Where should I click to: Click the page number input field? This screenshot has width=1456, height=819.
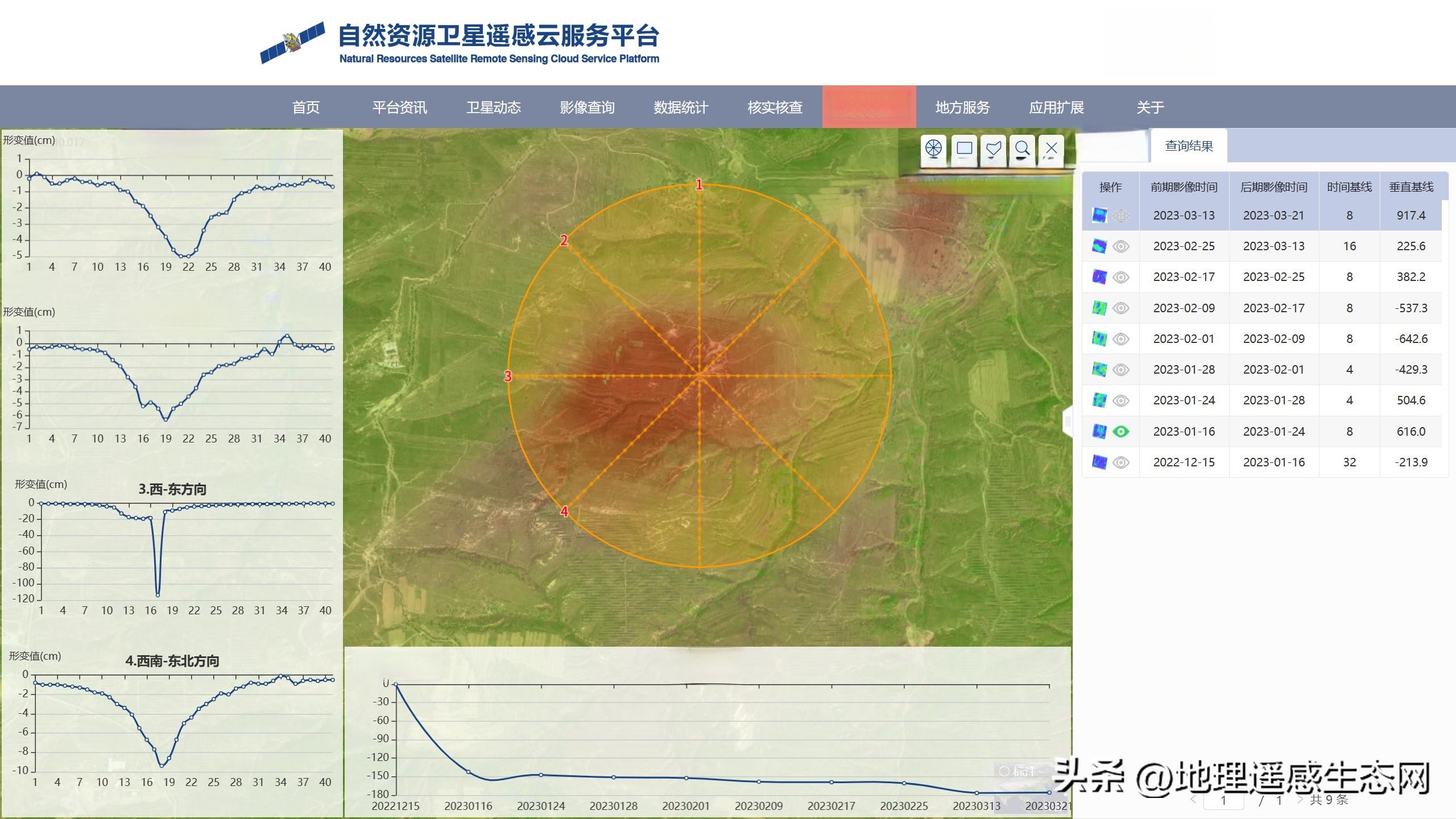pos(1223,800)
